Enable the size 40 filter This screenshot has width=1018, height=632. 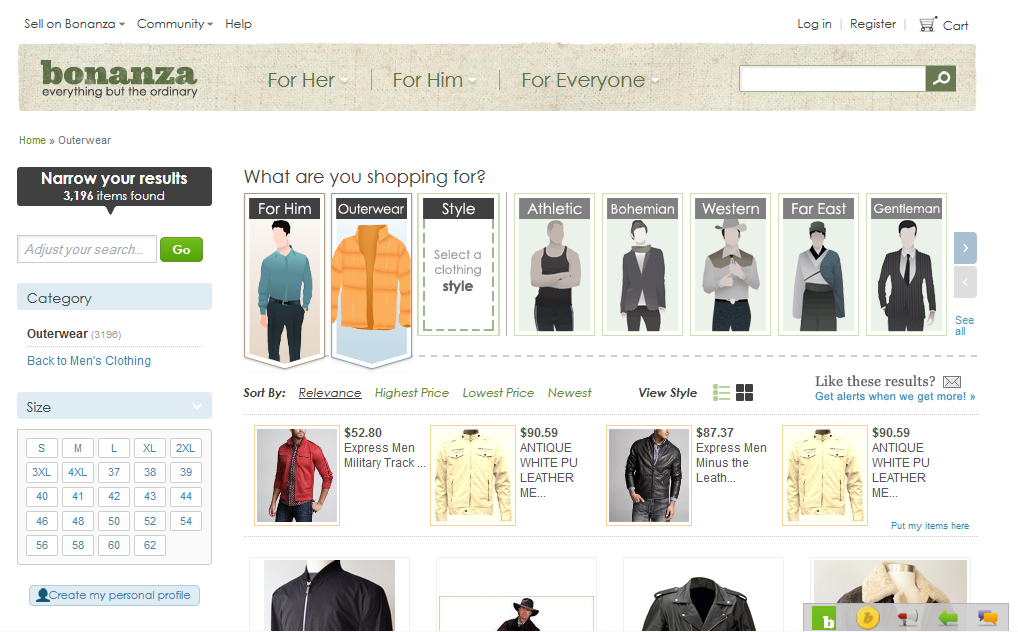point(41,496)
